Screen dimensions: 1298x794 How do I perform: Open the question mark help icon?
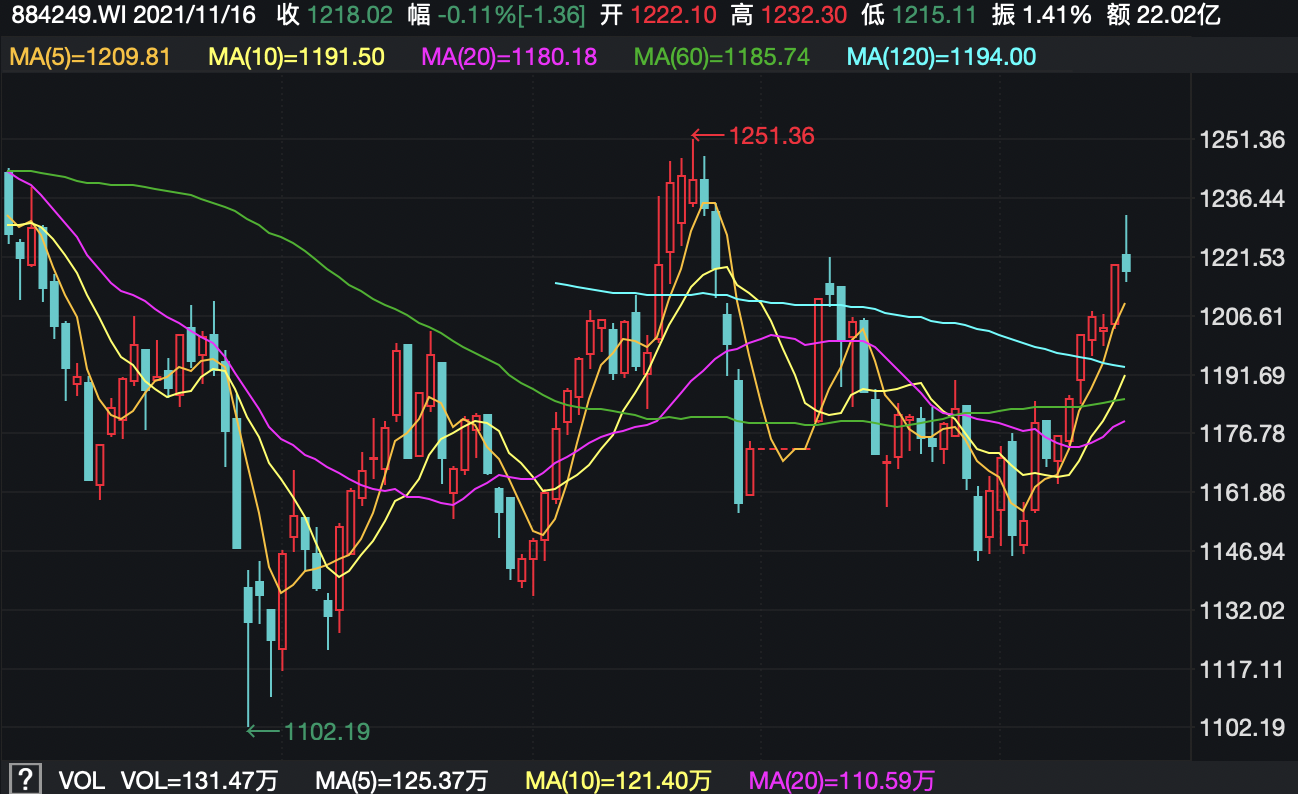[25, 779]
